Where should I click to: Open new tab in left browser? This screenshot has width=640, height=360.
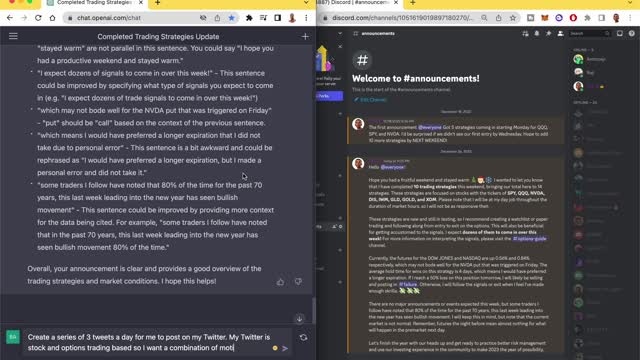158,3
